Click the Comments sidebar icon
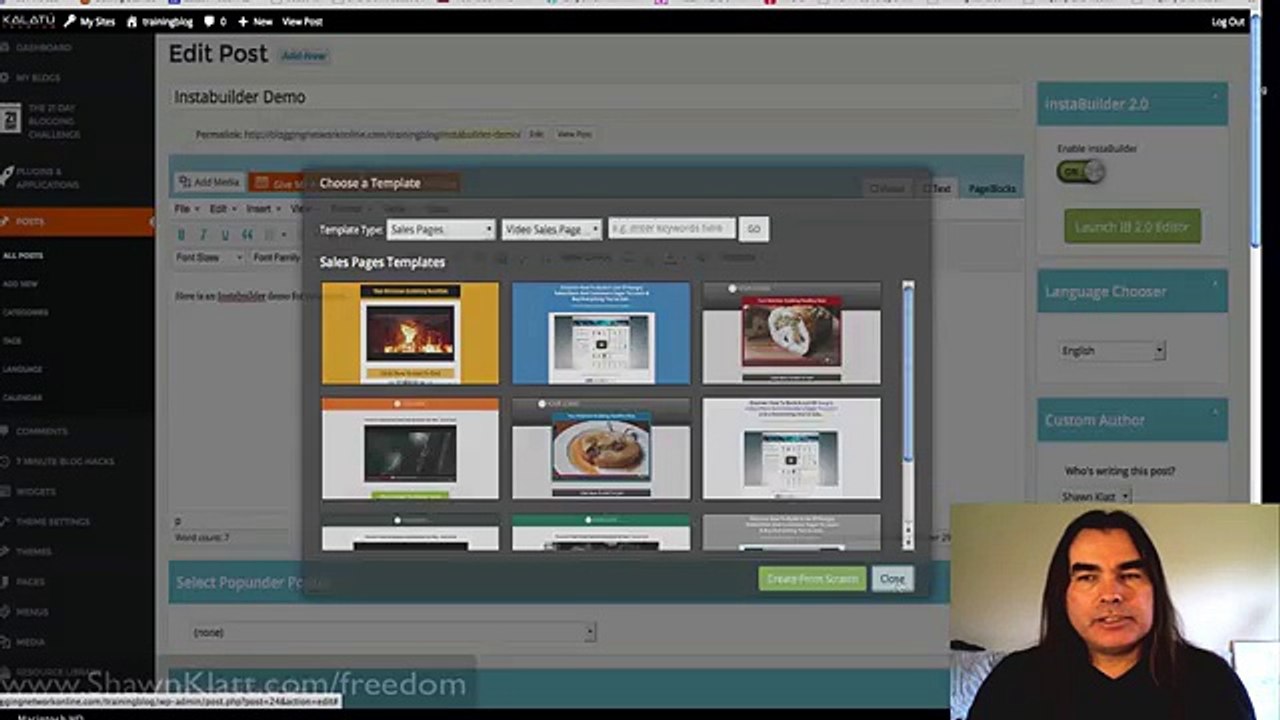The height and width of the screenshot is (720, 1280). [6, 431]
